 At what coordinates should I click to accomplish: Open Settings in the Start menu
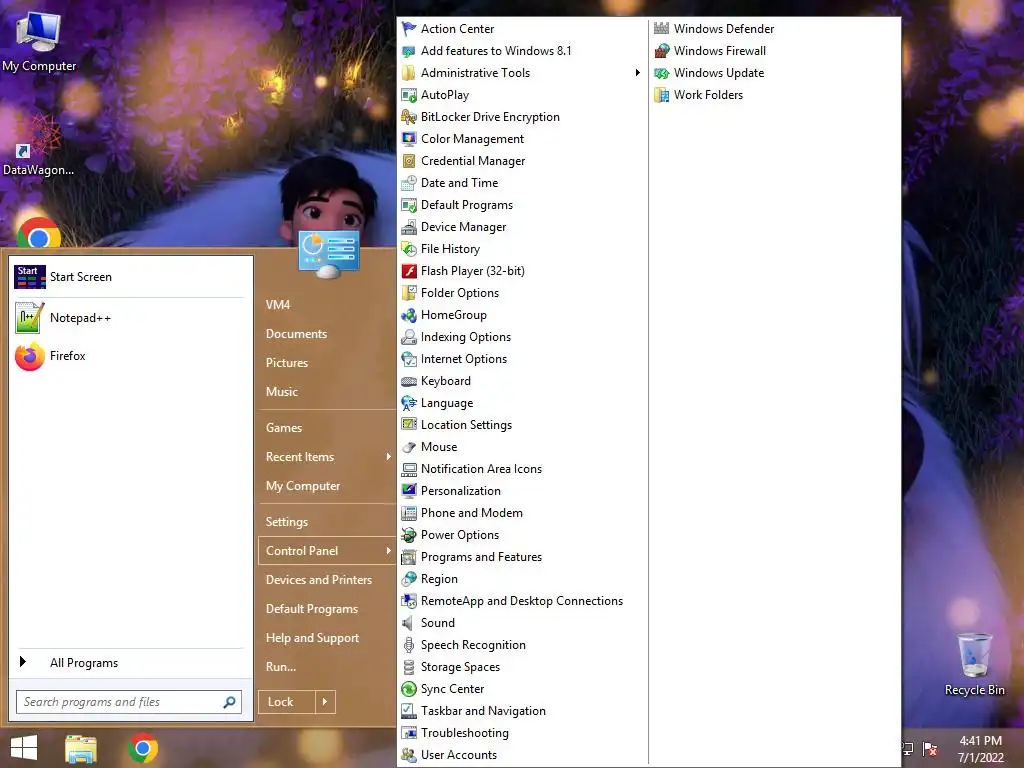287,522
